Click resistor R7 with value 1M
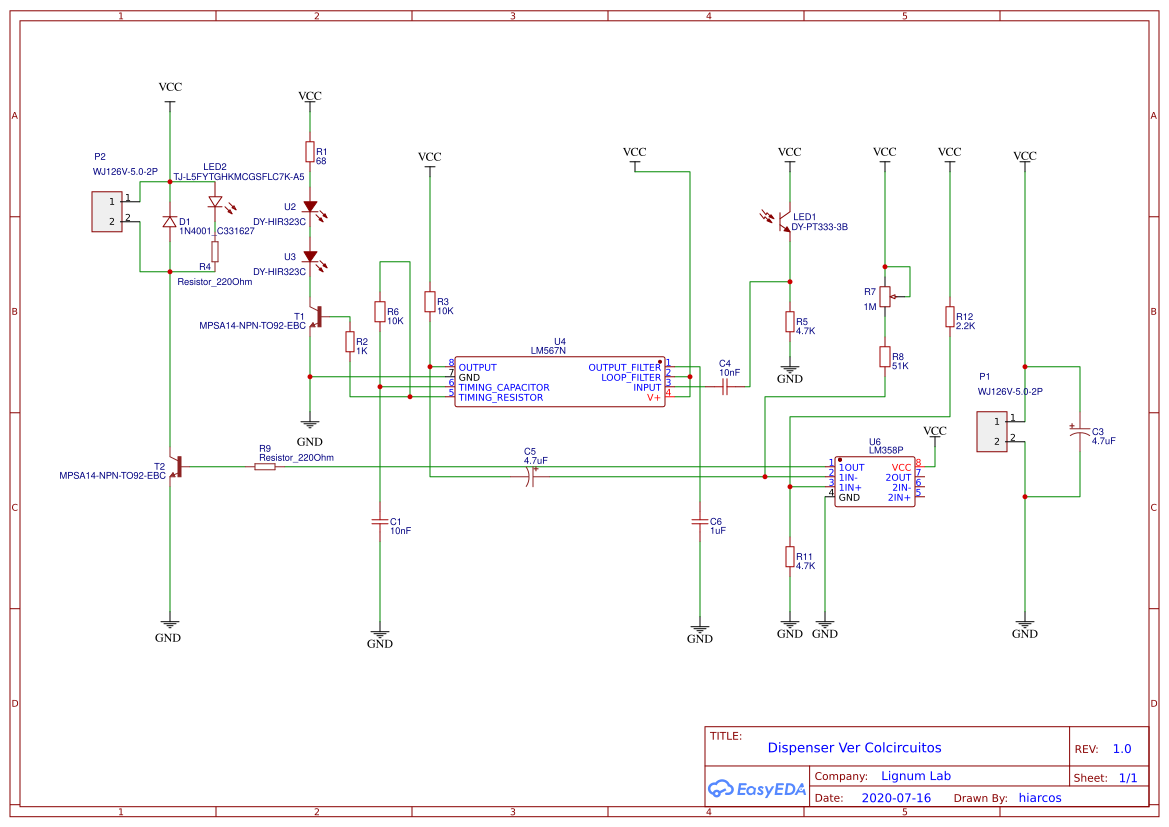 point(886,297)
